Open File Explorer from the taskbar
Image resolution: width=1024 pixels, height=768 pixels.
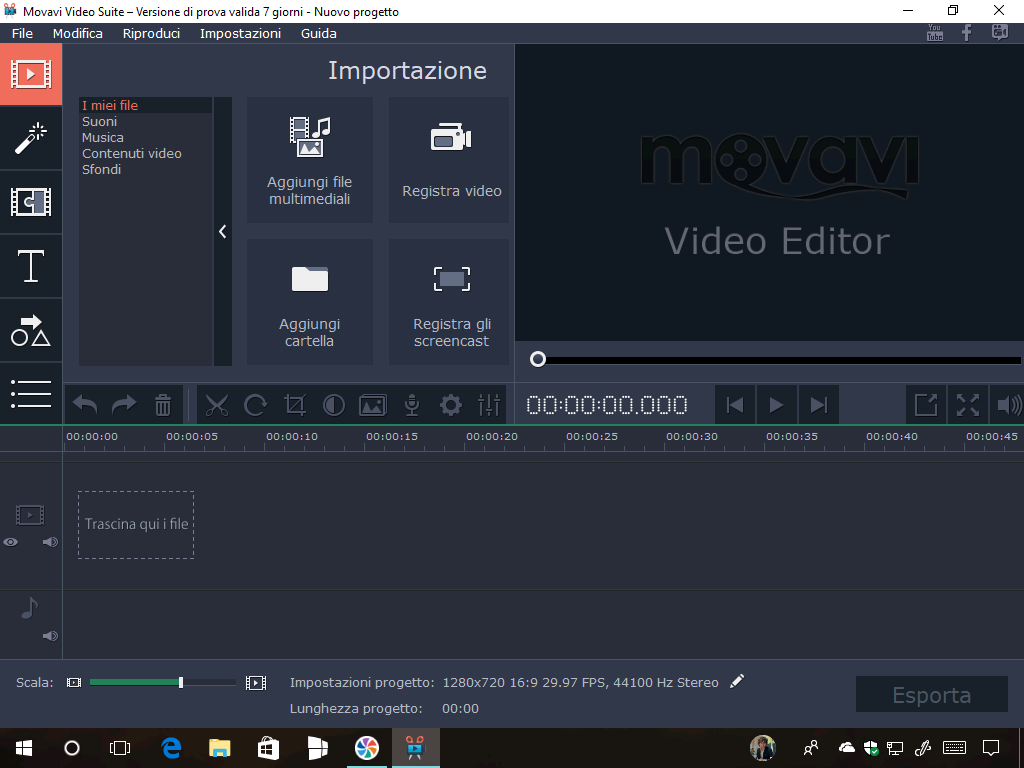click(219, 748)
